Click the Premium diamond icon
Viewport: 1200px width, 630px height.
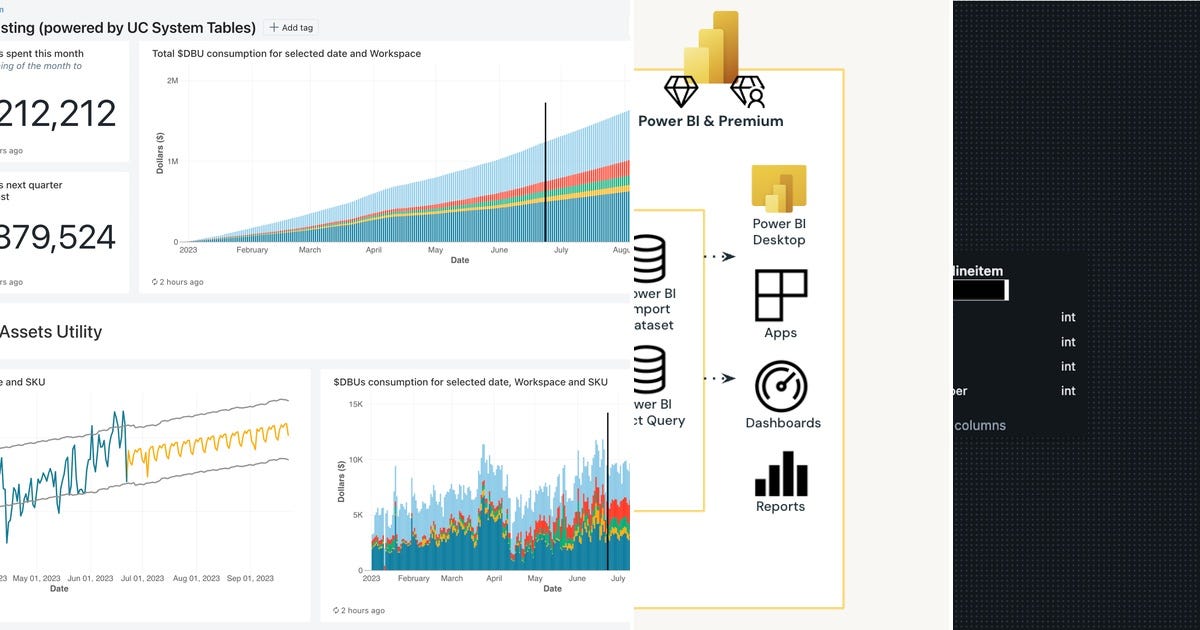click(681, 90)
